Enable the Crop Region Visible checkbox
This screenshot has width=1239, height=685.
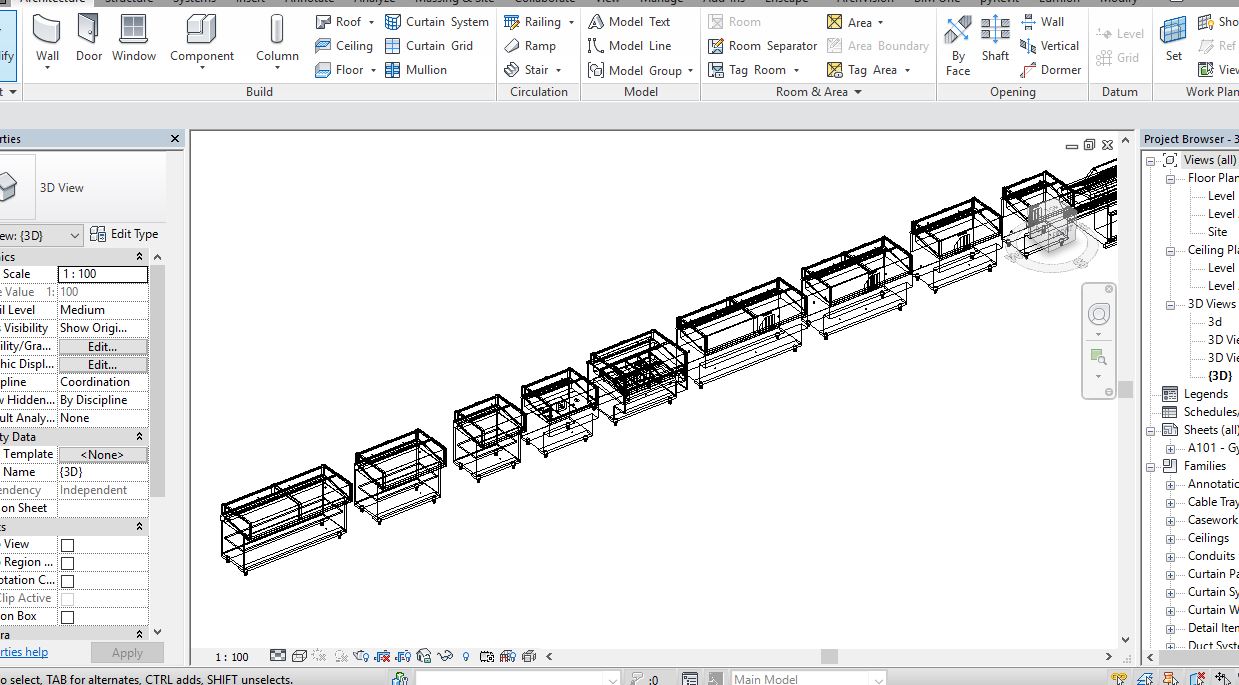67,563
